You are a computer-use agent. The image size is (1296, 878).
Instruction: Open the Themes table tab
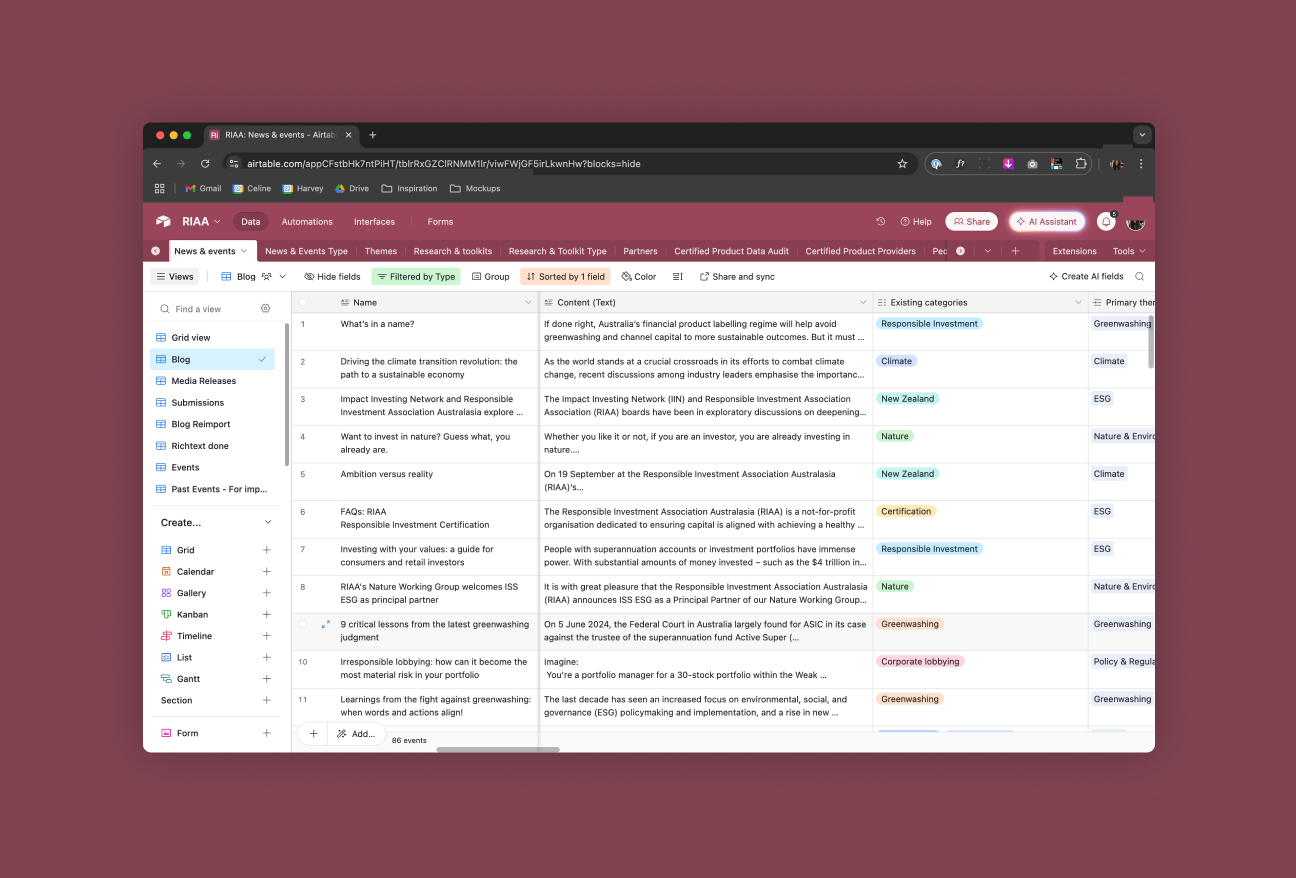click(x=381, y=251)
